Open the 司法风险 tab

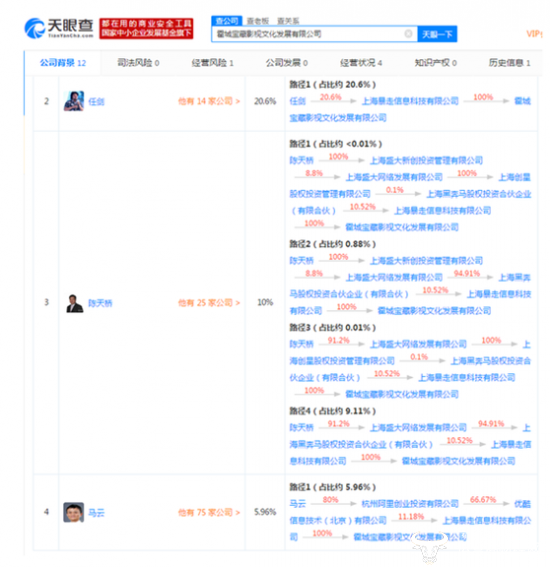[138, 63]
